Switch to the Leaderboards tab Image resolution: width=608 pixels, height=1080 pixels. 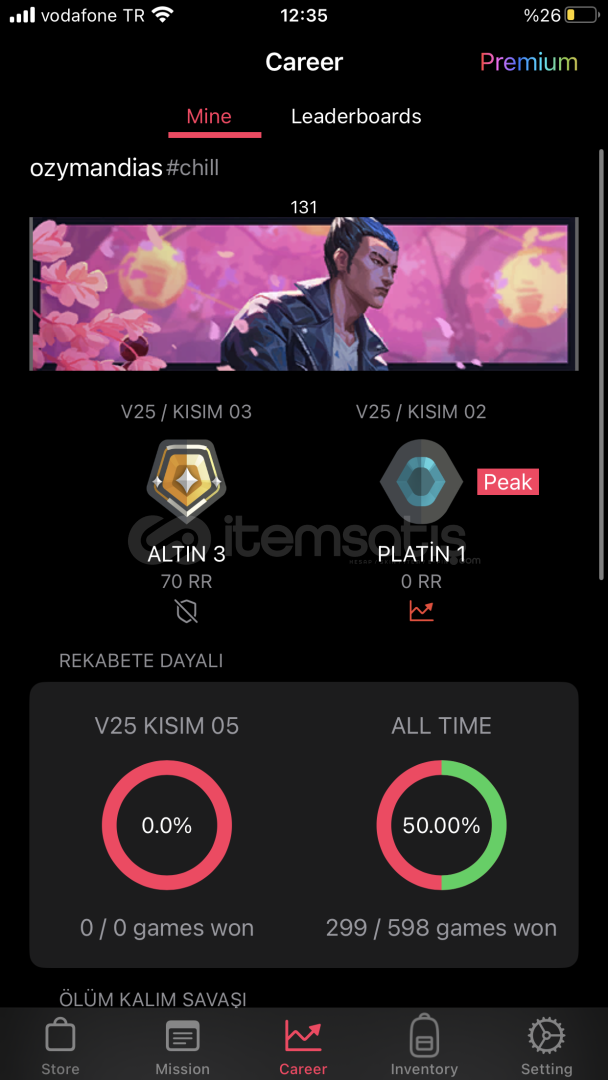click(356, 116)
